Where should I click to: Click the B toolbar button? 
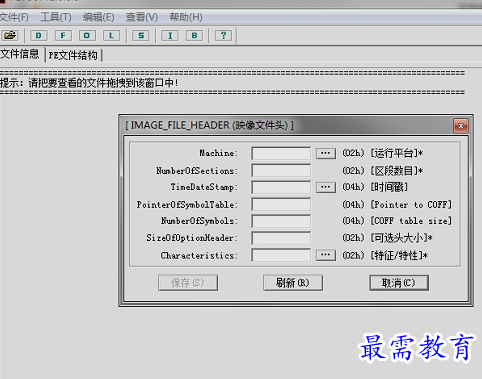coord(194,35)
